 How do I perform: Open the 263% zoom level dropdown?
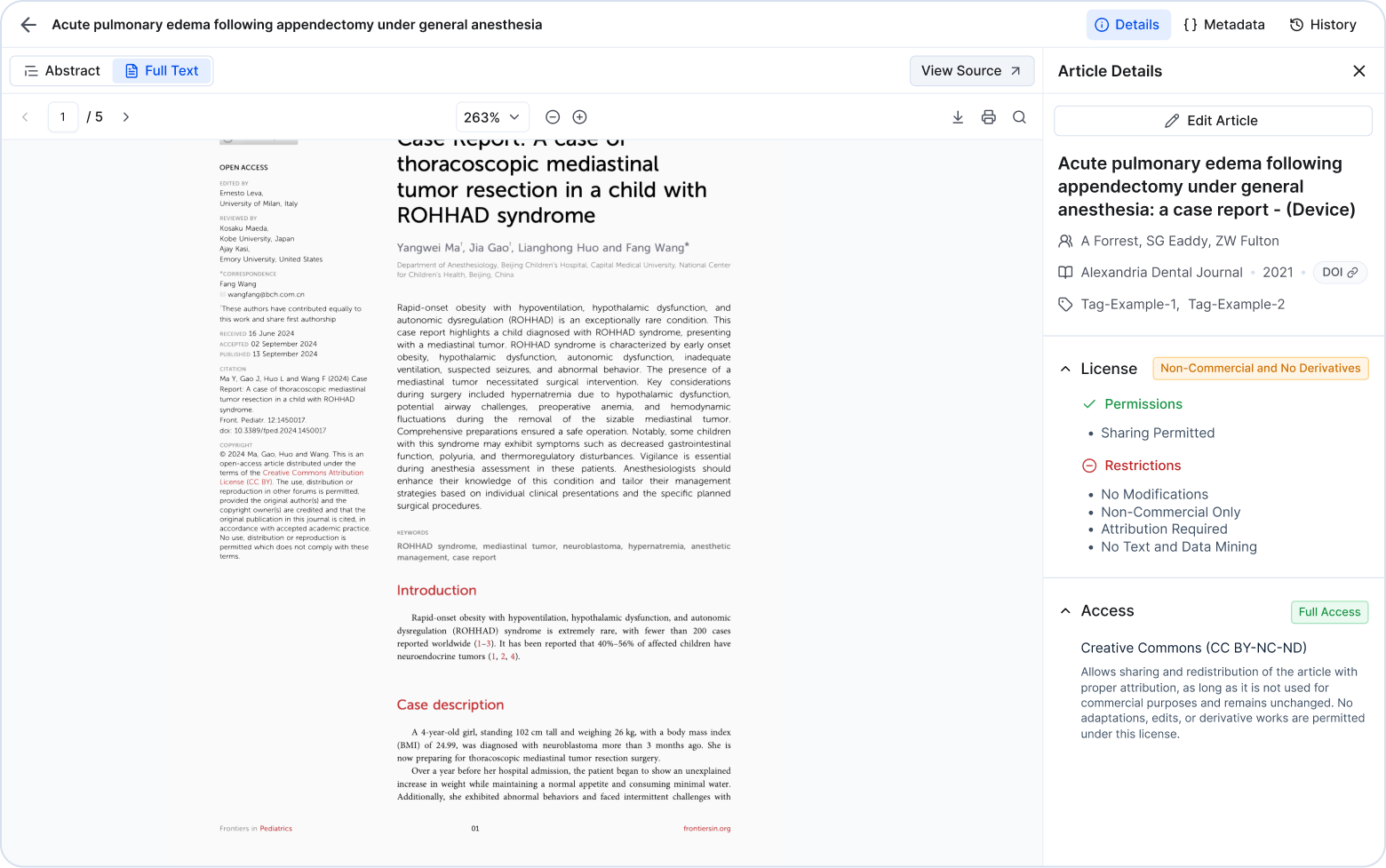tap(492, 117)
